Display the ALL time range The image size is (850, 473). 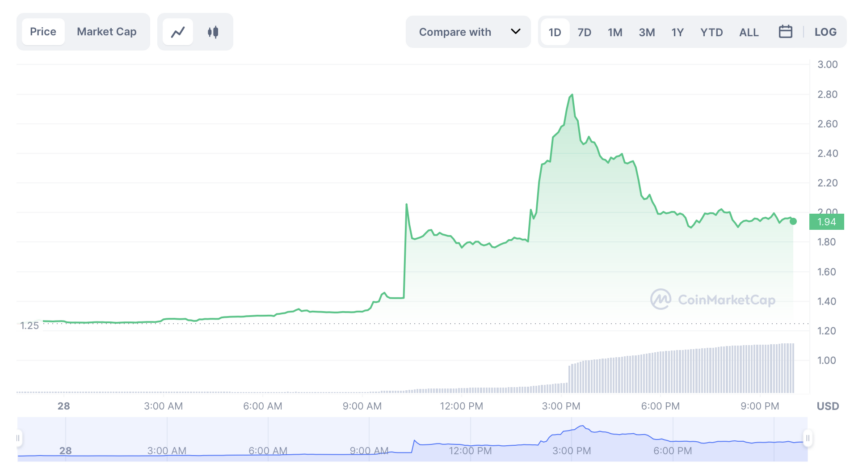(749, 33)
